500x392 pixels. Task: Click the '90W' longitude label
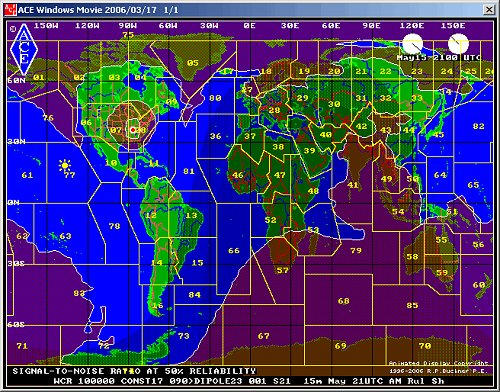point(128,26)
